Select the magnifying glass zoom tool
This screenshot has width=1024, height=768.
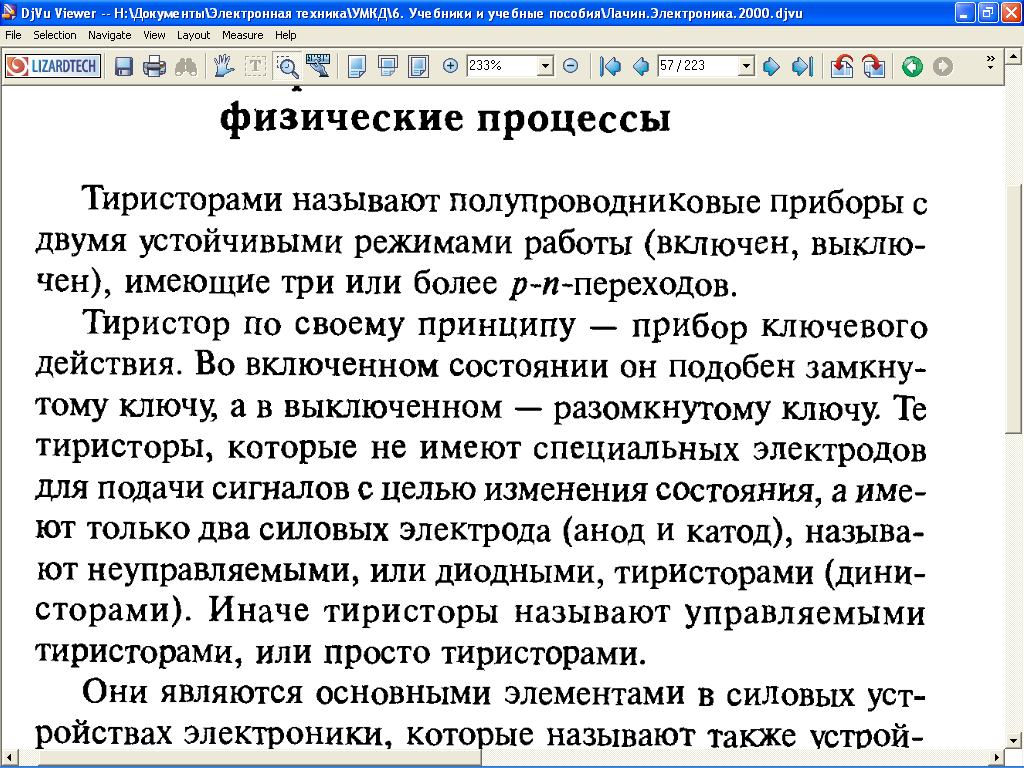click(x=287, y=66)
